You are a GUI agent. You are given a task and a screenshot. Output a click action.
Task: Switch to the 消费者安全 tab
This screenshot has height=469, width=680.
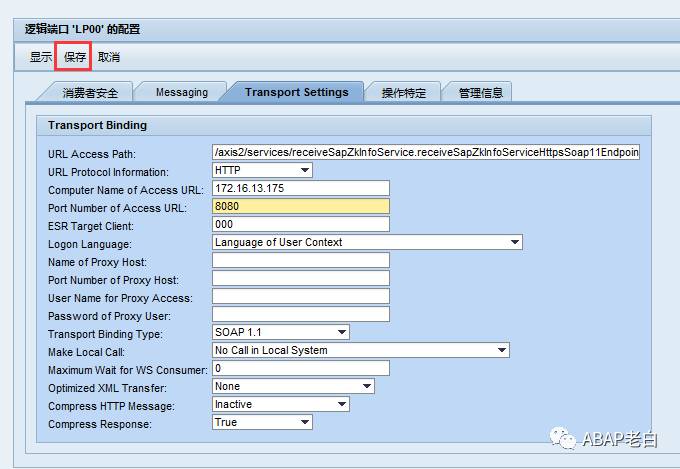pos(90,92)
